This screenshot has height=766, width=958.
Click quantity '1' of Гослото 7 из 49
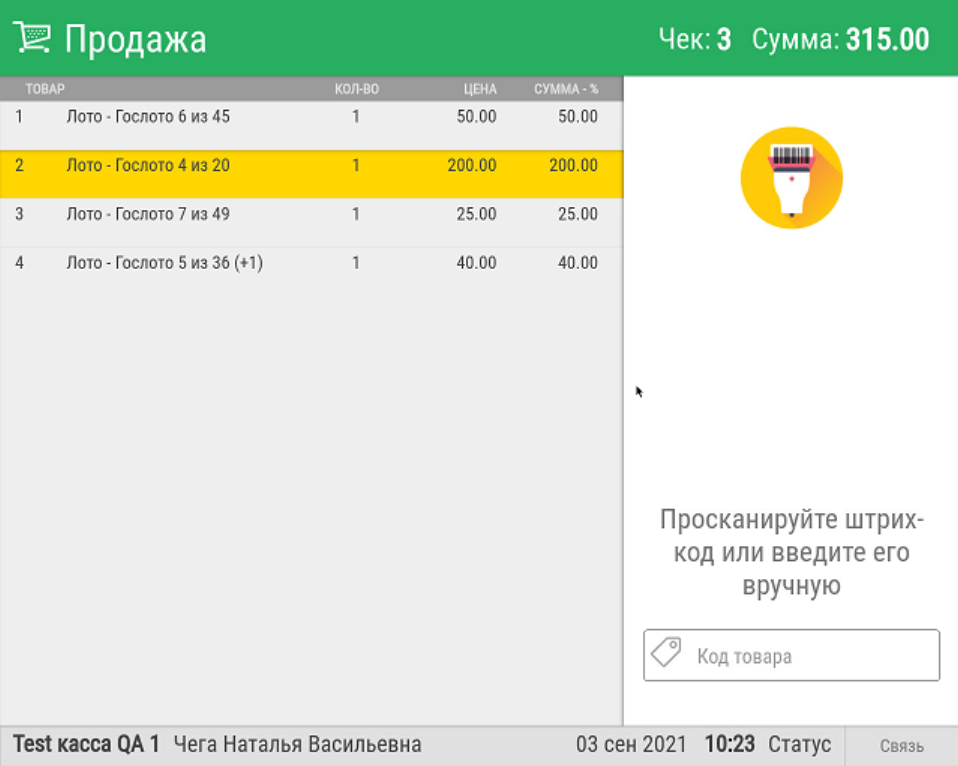(356, 214)
